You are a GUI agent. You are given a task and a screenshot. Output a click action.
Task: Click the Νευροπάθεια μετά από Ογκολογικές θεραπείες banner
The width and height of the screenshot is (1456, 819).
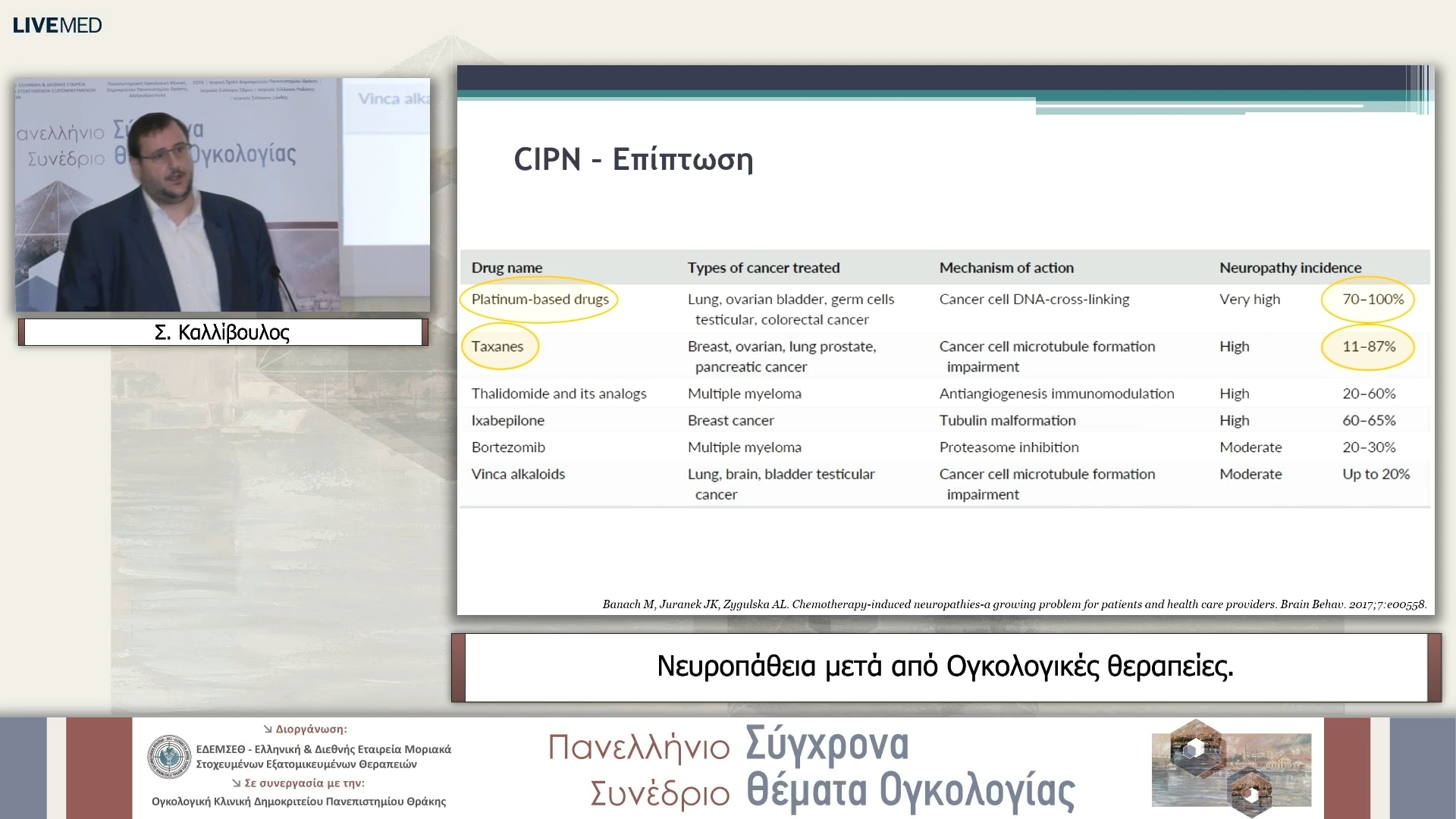(945, 668)
